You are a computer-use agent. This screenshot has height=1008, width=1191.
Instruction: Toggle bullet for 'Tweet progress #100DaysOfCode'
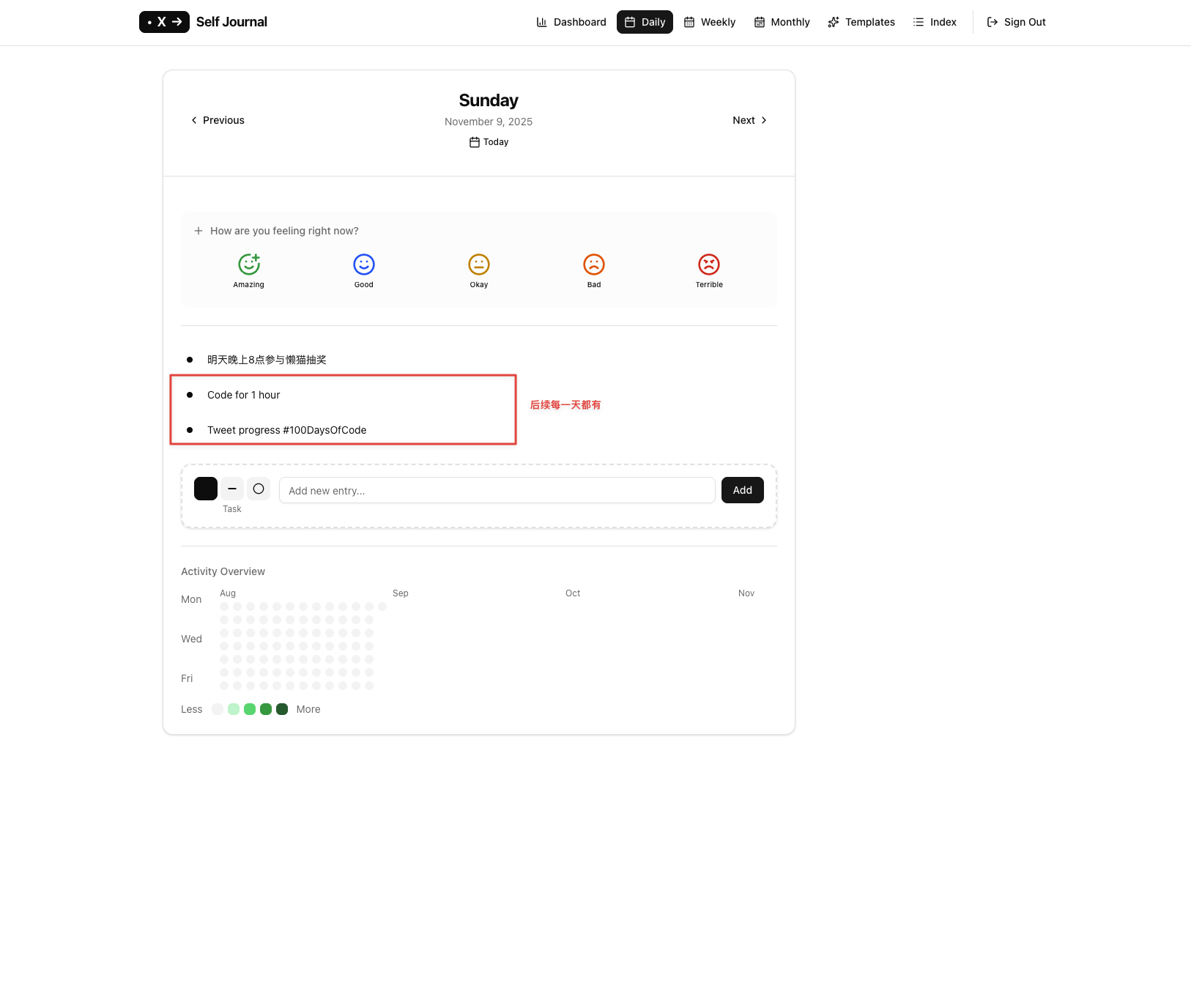[190, 430]
